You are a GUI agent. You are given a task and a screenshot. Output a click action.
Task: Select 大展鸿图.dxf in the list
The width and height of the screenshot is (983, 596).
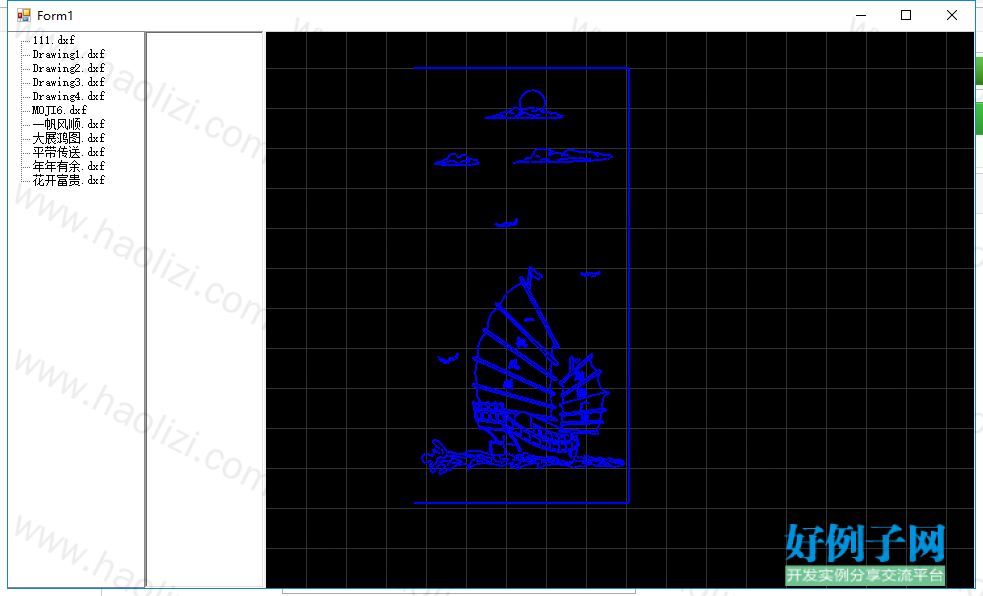tap(68, 138)
